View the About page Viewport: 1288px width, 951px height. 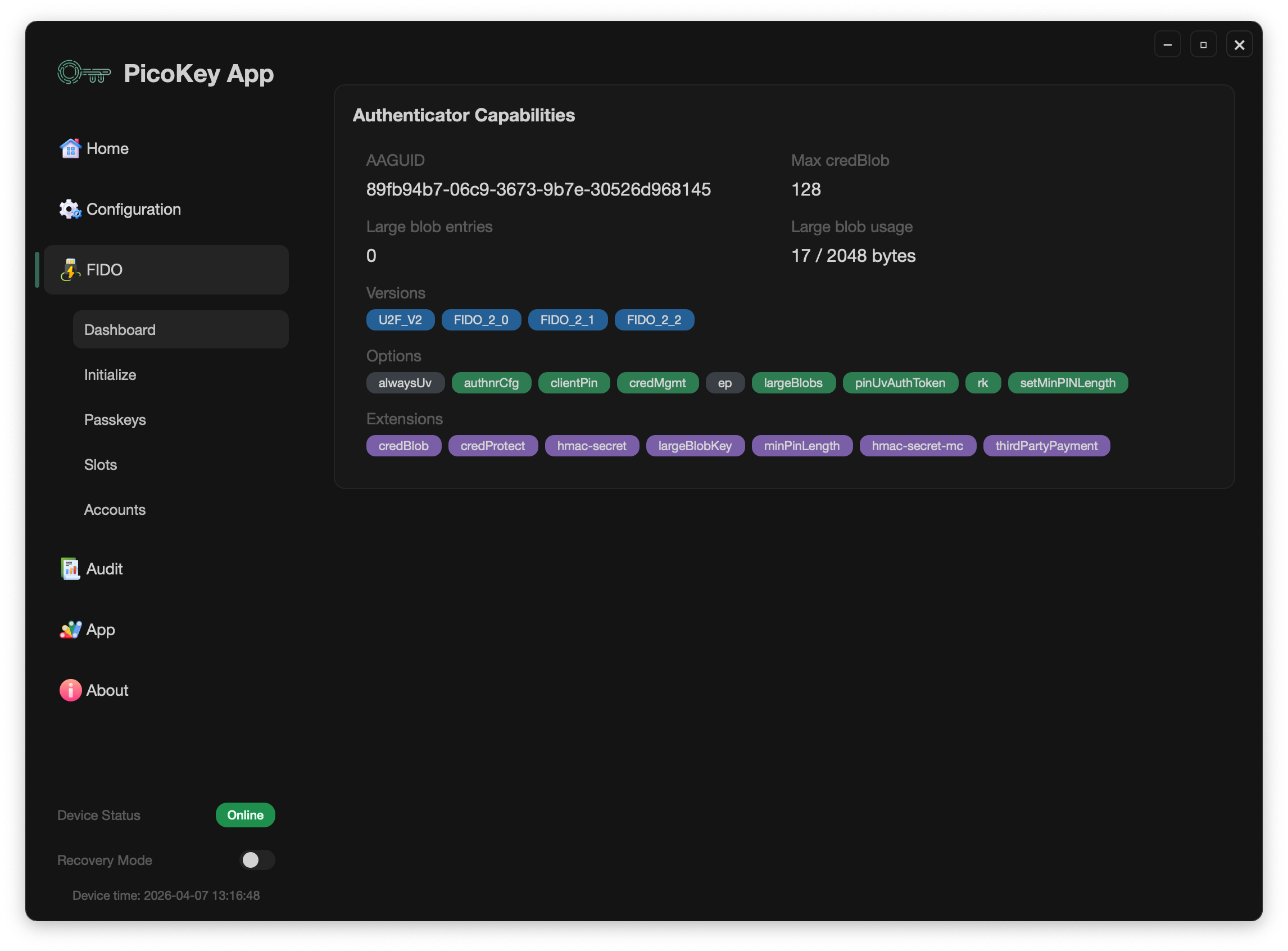[107, 690]
